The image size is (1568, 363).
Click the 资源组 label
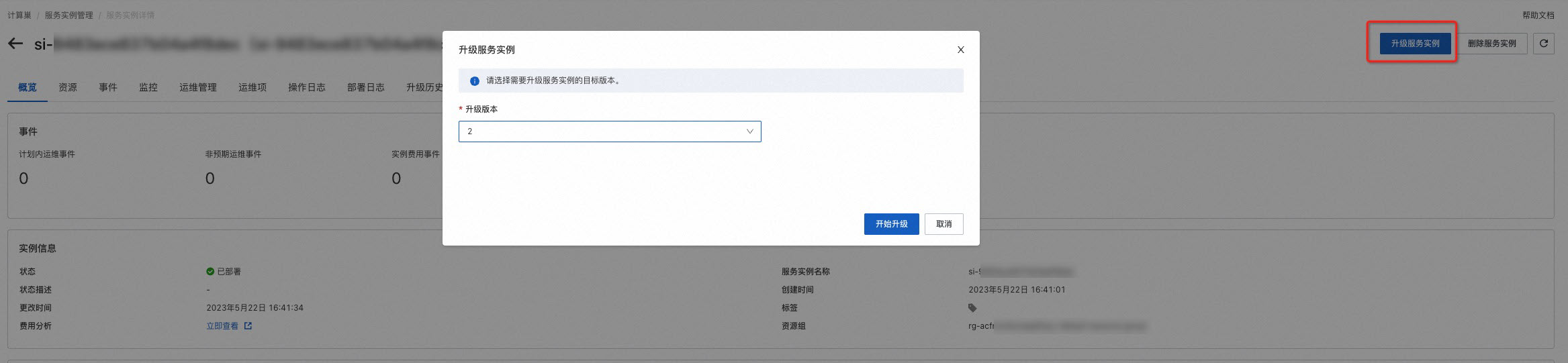(x=794, y=326)
